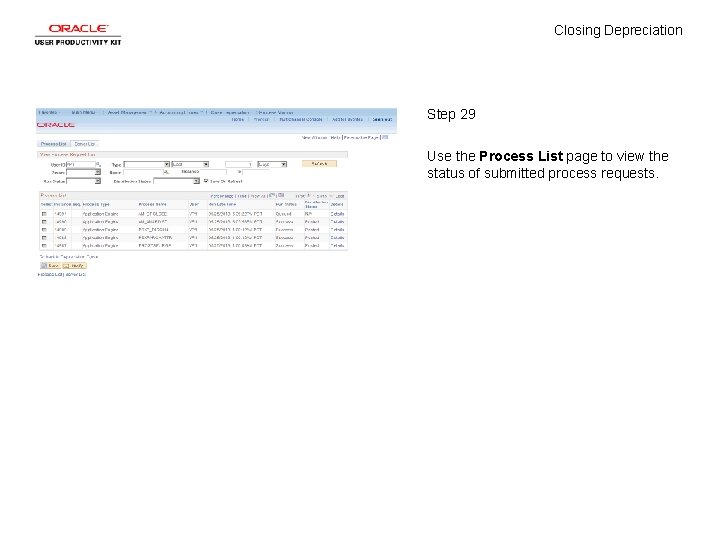Screen dimensions: 720x540
Task: Click Asset Management in the breadcrumb
Action: (x=127, y=112)
